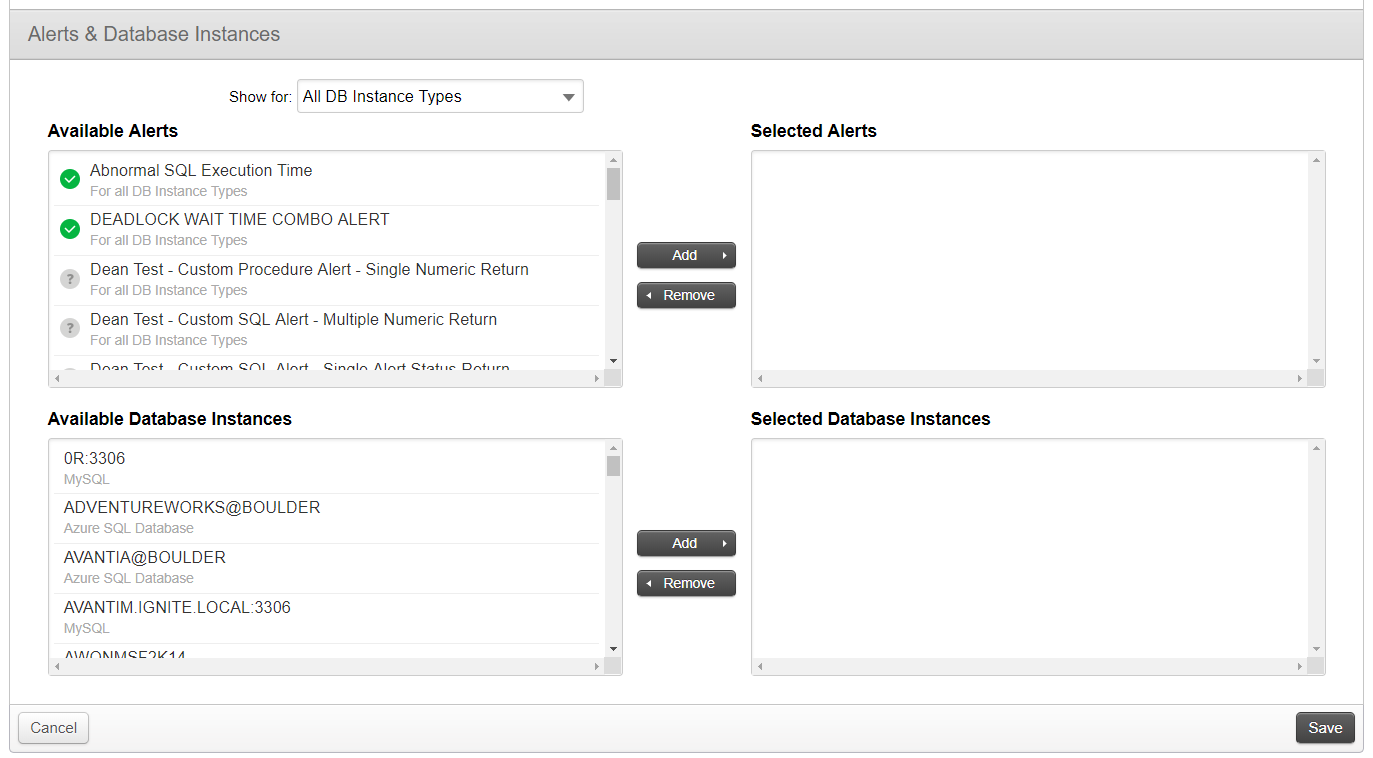Click Available Alerts vertical scrollbar down arrow
The width and height of the screenshot is (1373, 758).
point(613,361)
